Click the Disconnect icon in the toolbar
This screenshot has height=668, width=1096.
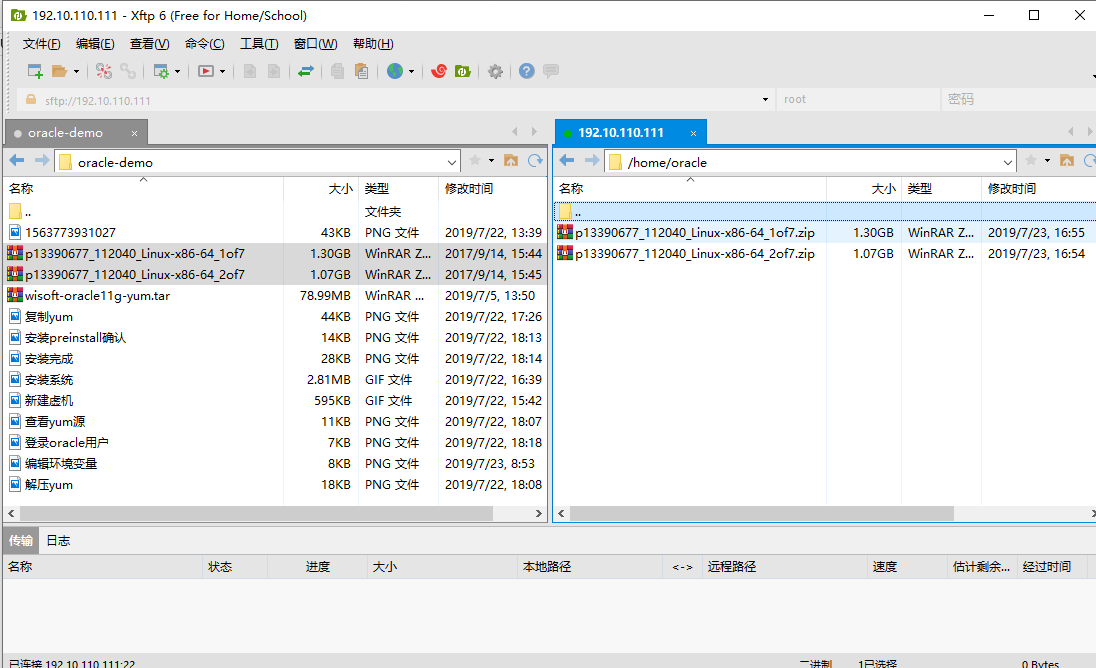coord(104,71)
